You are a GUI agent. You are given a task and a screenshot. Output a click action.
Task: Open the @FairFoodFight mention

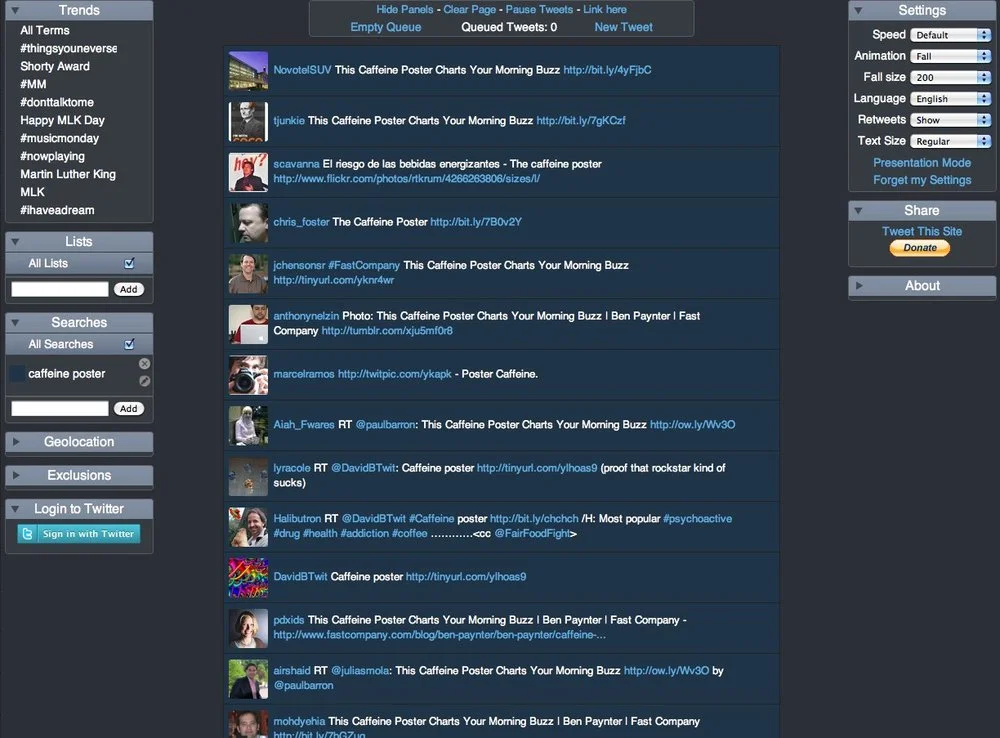pyautogui.click(x=533, y=533)
